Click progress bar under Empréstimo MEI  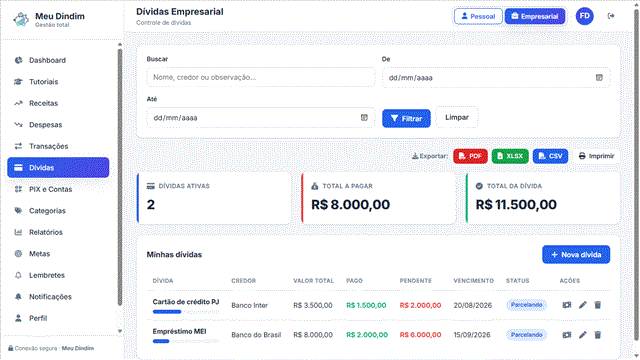(186, 341)
